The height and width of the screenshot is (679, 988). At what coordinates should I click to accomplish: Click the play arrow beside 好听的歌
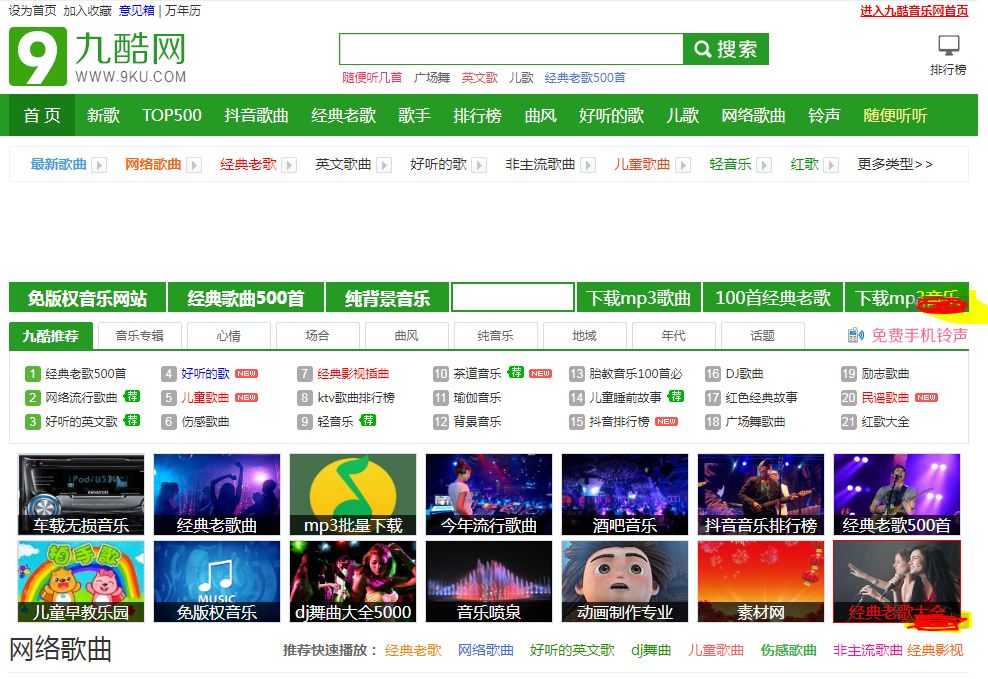click(x=480, y=165)
